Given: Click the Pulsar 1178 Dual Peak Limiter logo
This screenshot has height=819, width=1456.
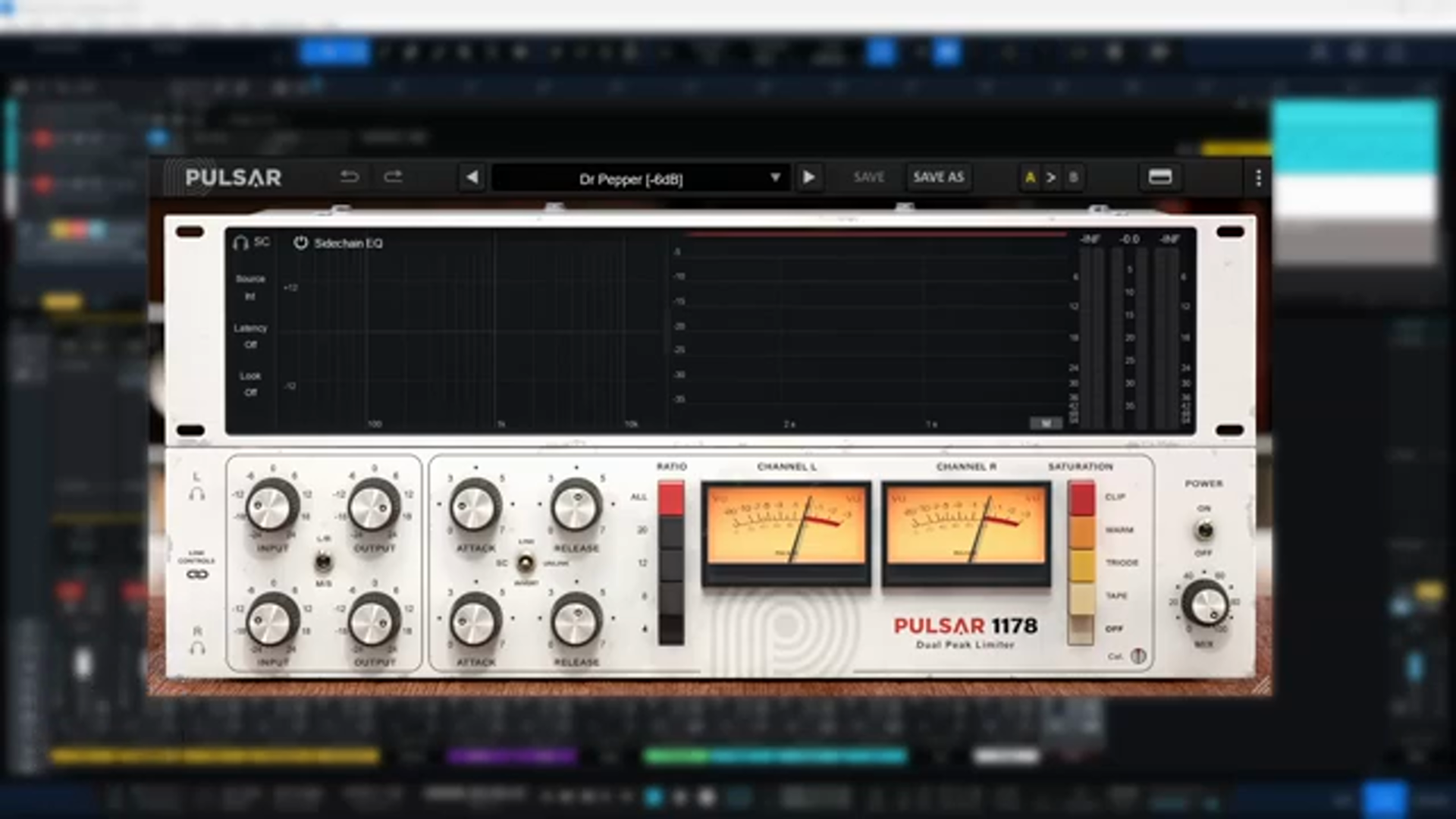Looking at the screenshot, I should point(965,632).
